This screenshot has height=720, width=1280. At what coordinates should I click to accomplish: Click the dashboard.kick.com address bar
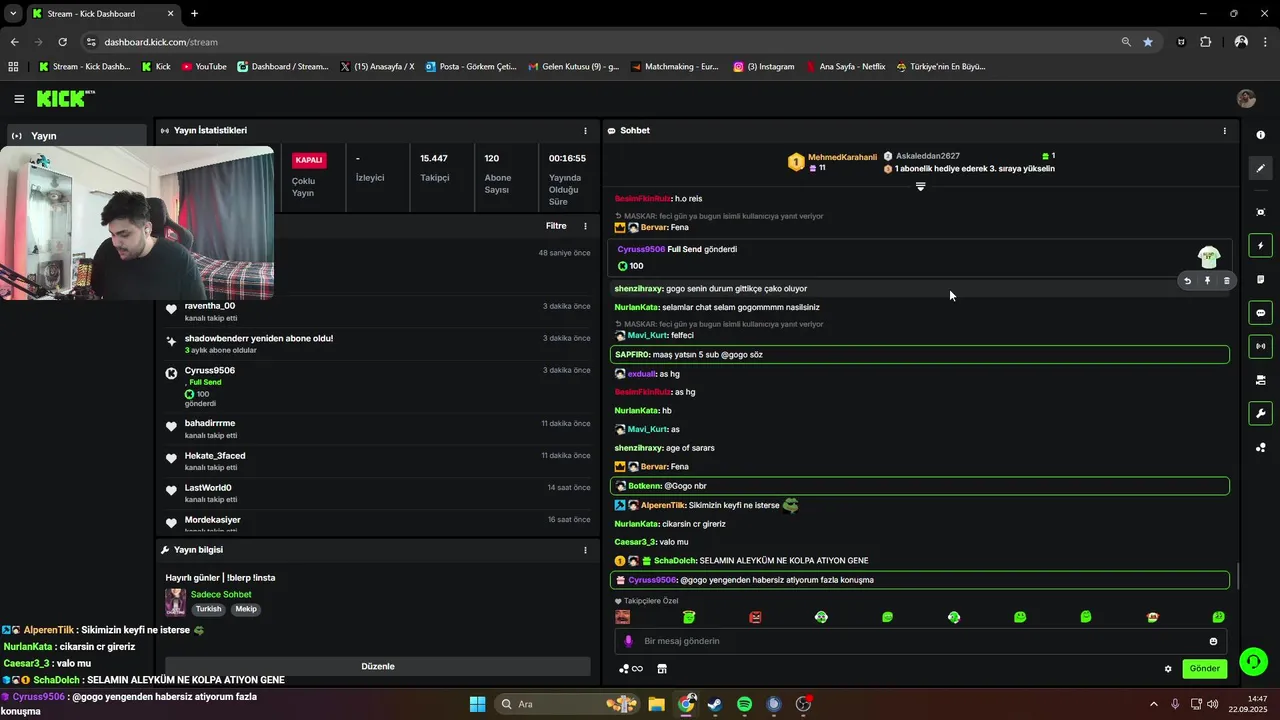[x=600, y=42]
